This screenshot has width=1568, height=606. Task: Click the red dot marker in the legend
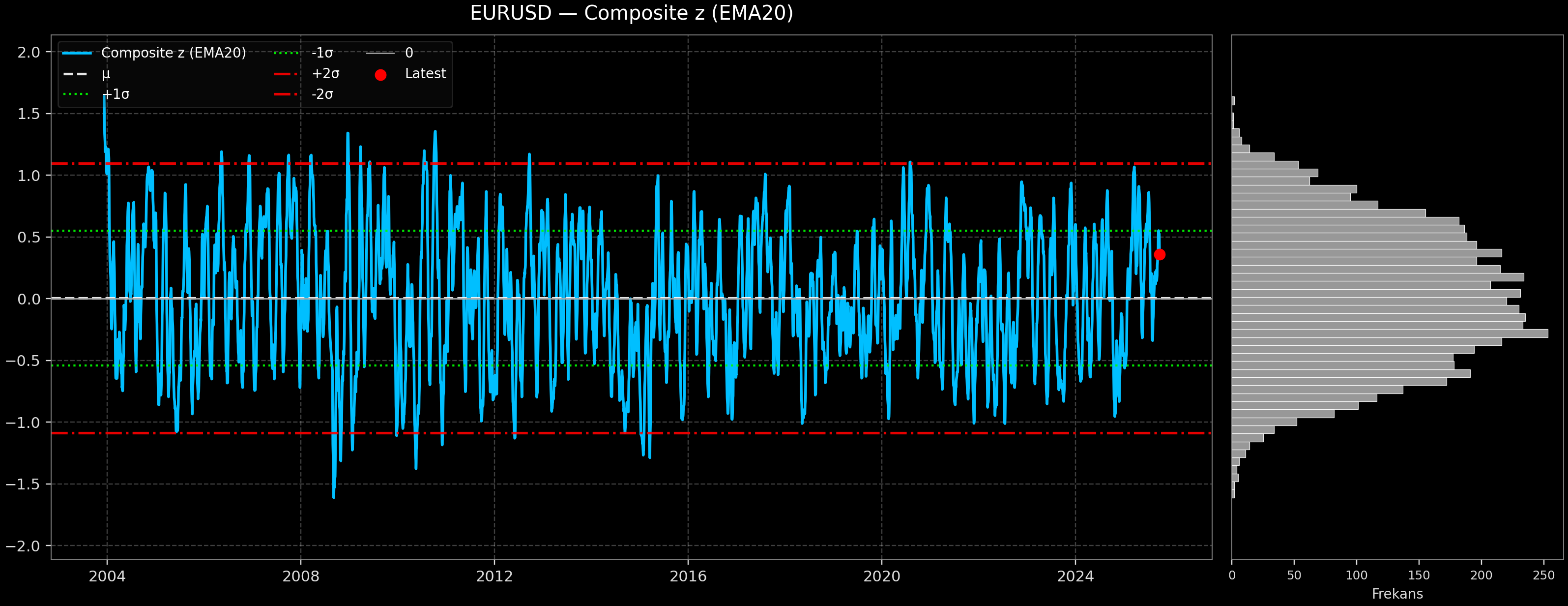click(380, 75)
